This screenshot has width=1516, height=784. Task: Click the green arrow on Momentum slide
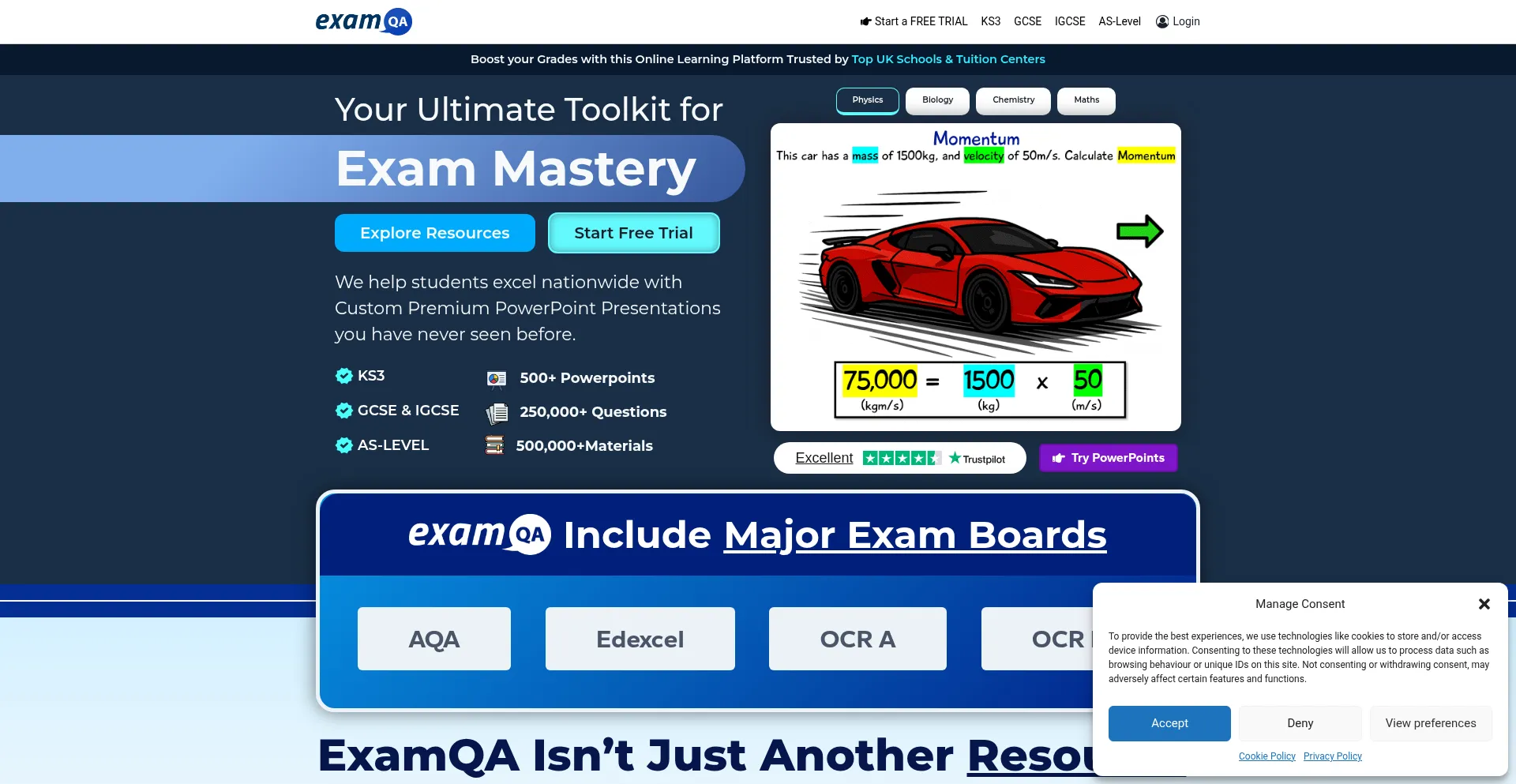pyautogui.click(x=1139, y=231)
